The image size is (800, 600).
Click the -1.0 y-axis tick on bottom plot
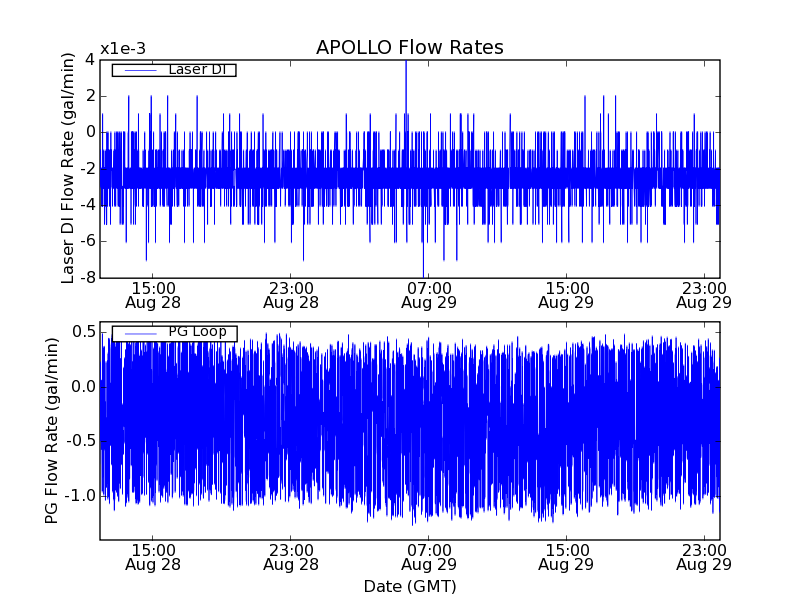point(80,495)
